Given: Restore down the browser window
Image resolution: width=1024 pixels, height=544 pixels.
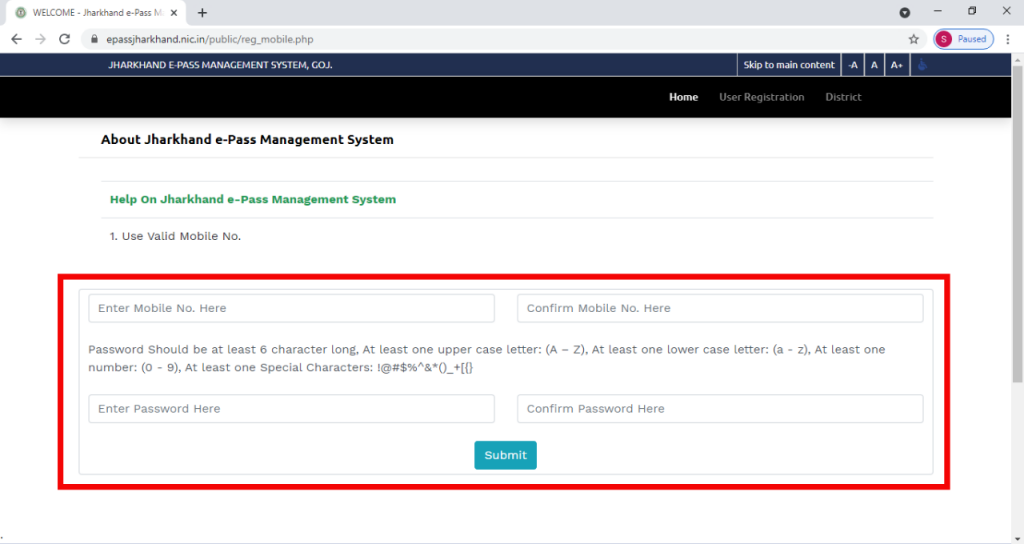Looking at the screenshot, I should 972,11.
